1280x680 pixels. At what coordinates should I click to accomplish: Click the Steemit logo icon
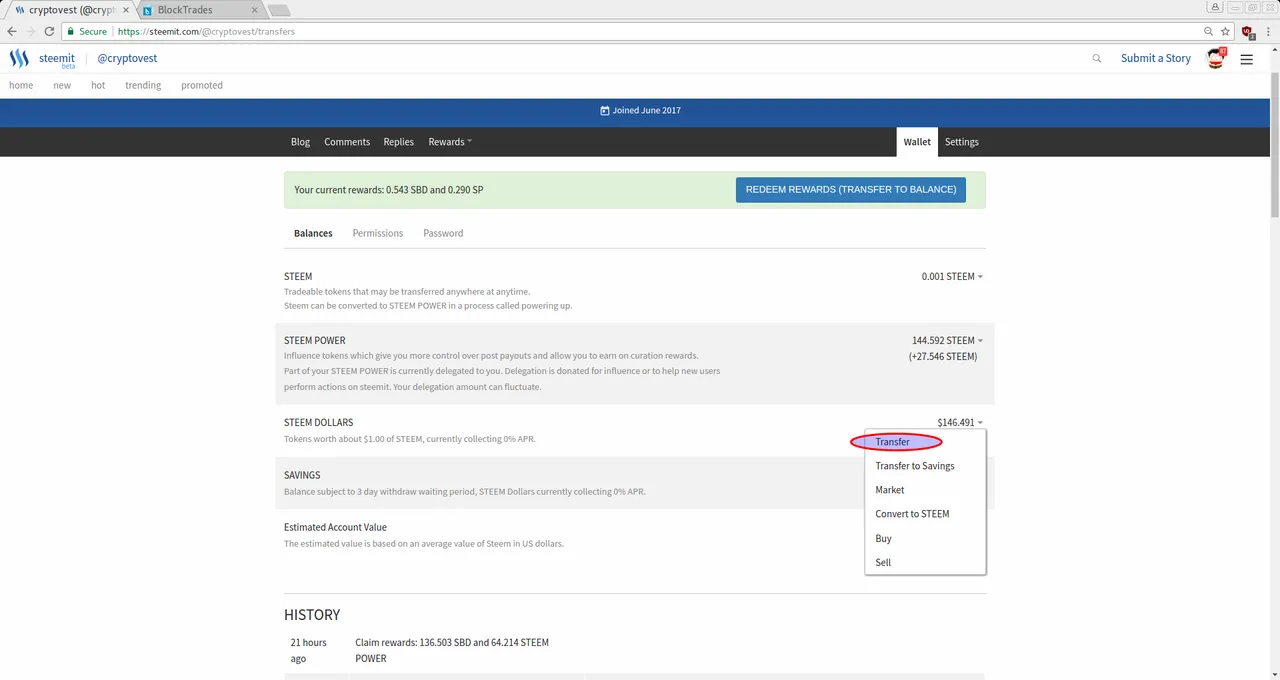coord(19,59)
